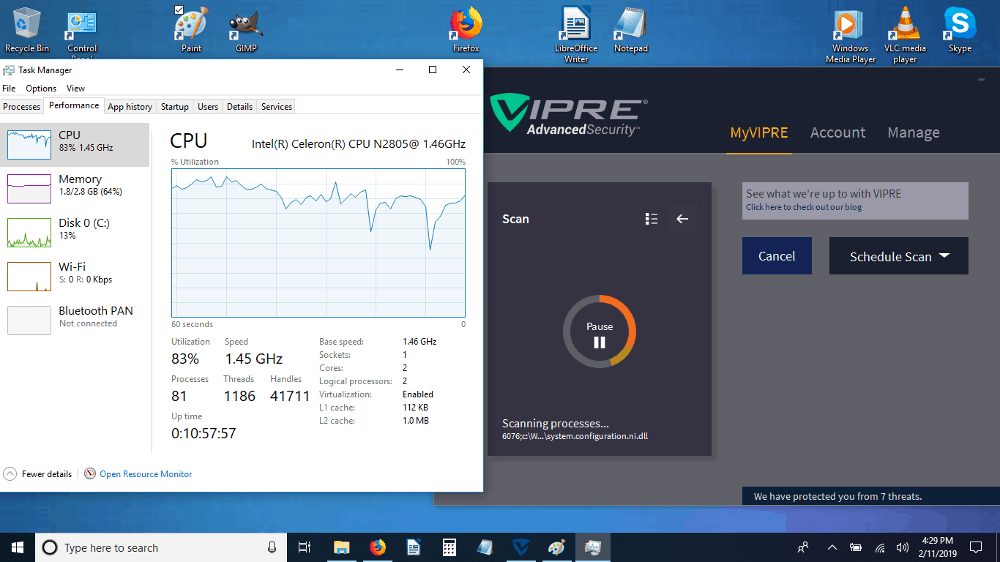1000x562 pixels.
Task: Click the 'We have protected you from 7 threats' bar
Action: click(x=871, y=496)
